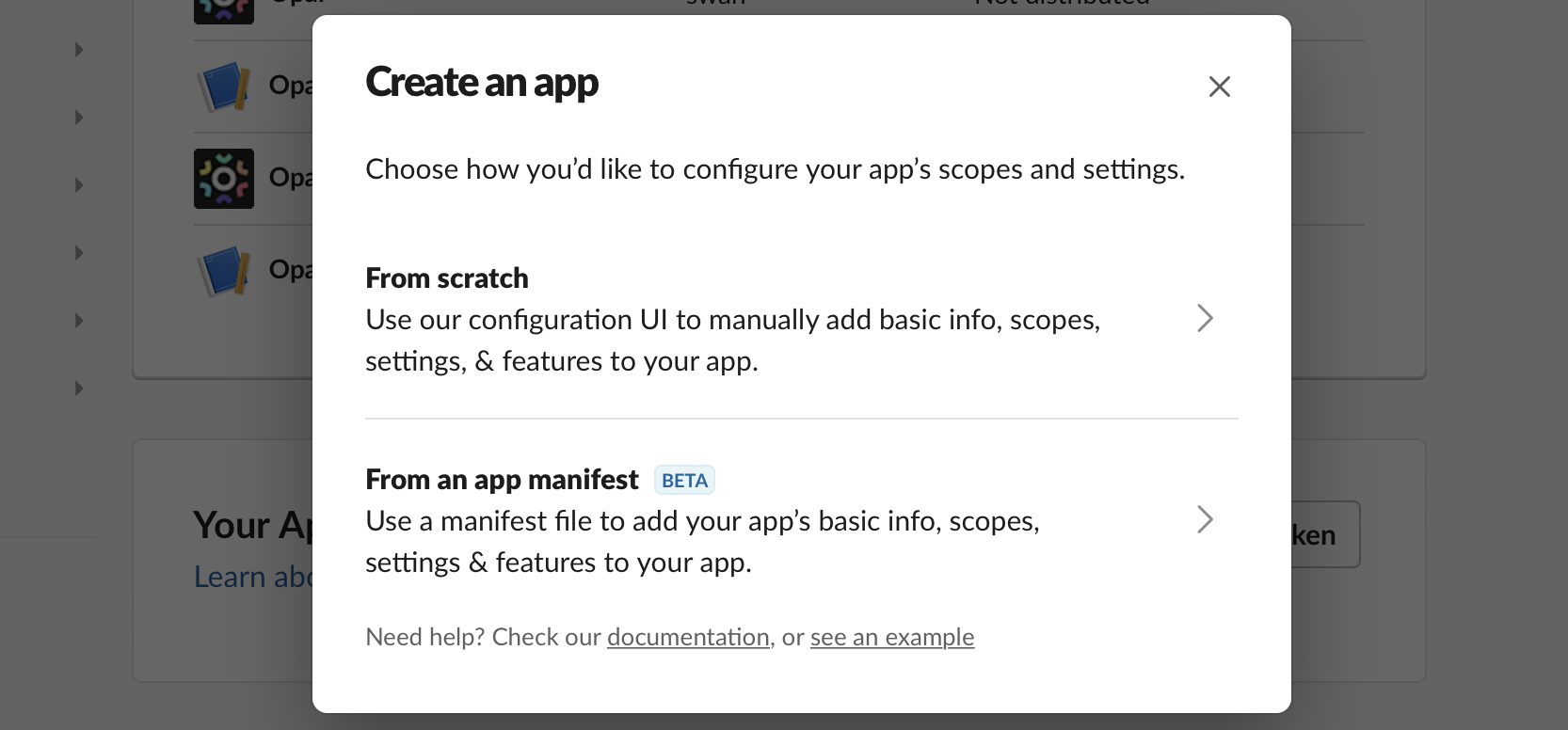Click the dark gear app icon between book icons
This screenshot has width=1568, height=730.
tap(223, 178)
